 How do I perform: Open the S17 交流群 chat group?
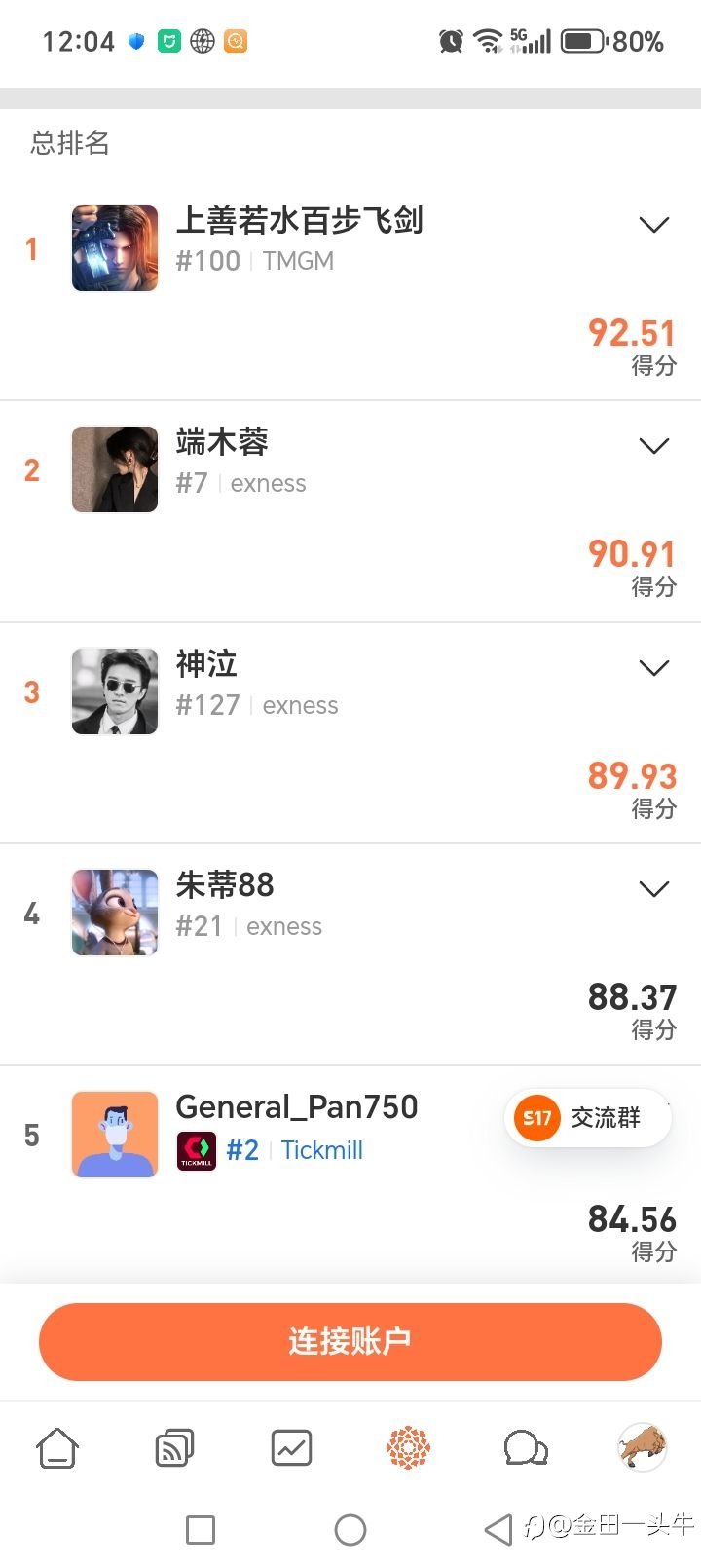click(587, 1118)
